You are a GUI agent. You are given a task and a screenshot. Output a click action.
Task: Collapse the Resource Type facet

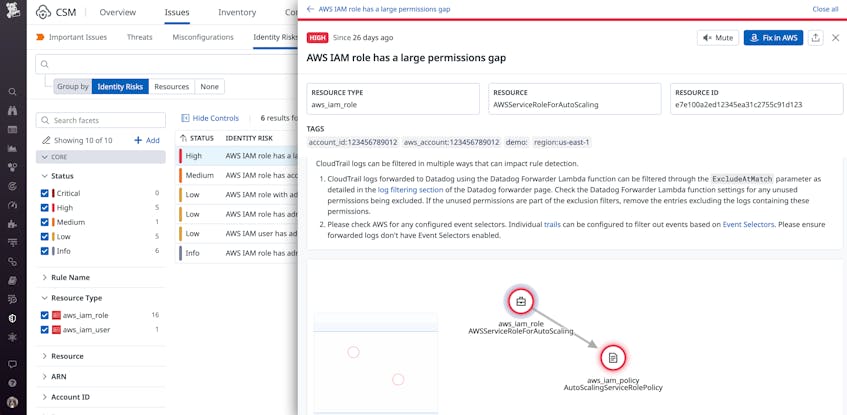coord(72,298)
